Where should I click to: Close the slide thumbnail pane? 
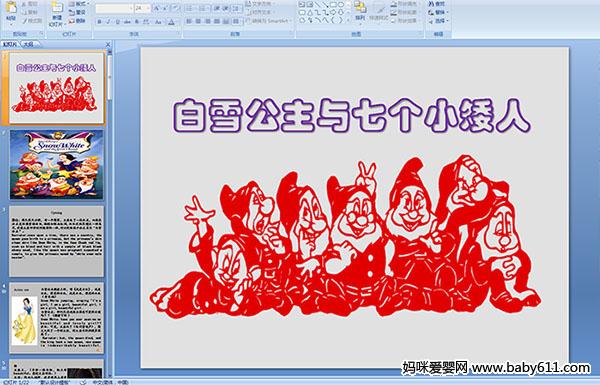click(108, 45)
